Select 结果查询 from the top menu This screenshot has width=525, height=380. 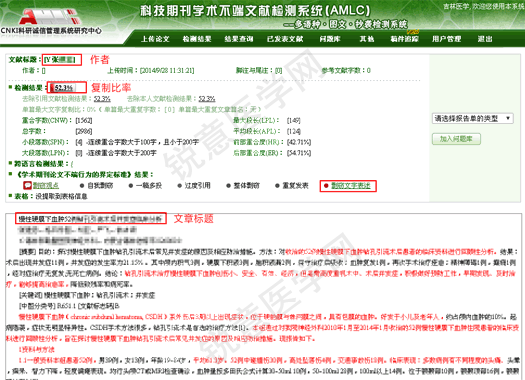(x=239, y=39)
